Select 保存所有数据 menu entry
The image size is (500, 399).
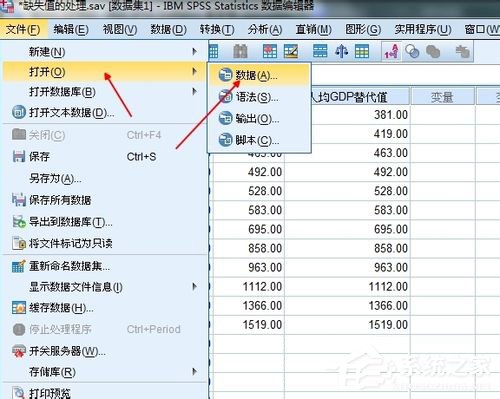[104, 200]
